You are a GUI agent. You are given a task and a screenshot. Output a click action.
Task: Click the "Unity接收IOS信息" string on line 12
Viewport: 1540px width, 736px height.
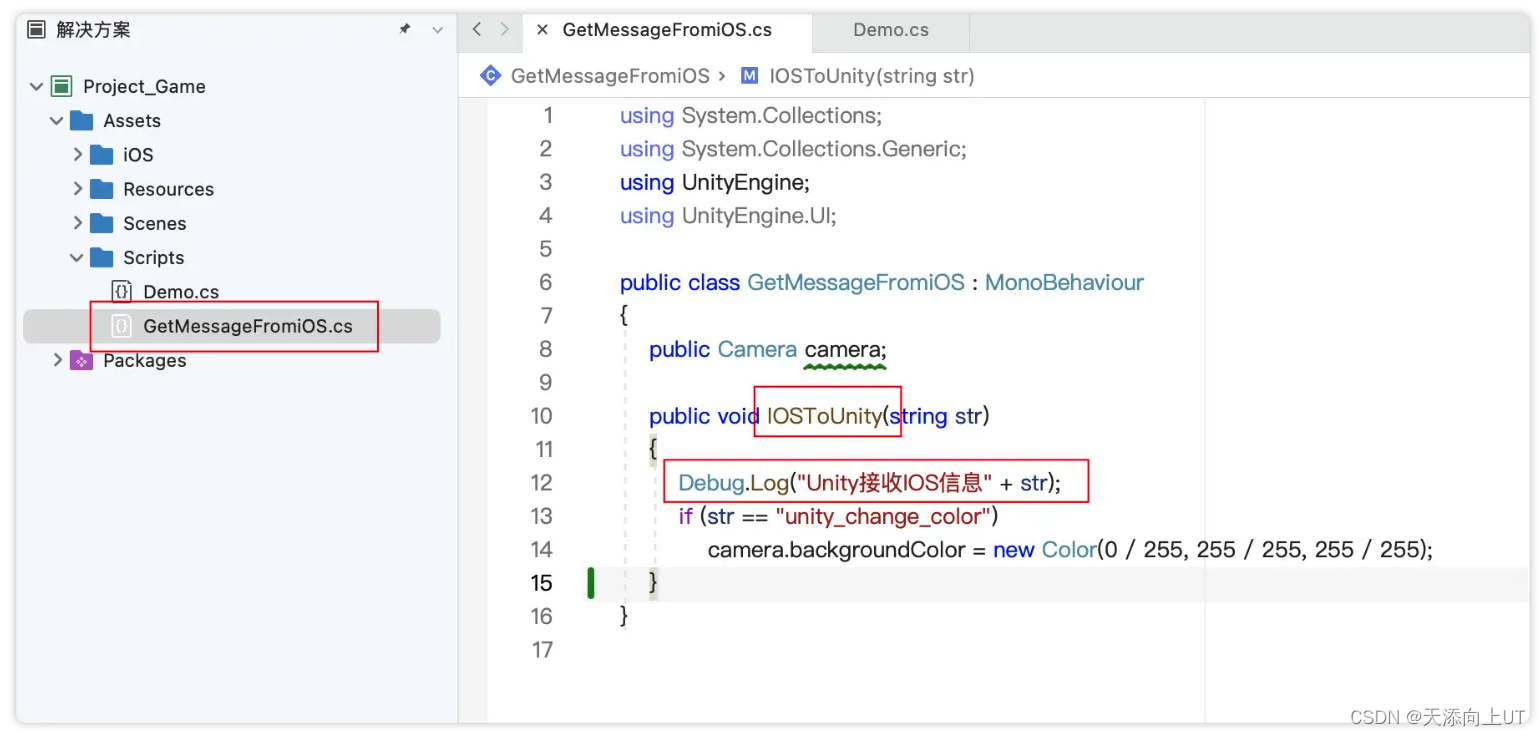click(x=893, y=483)
